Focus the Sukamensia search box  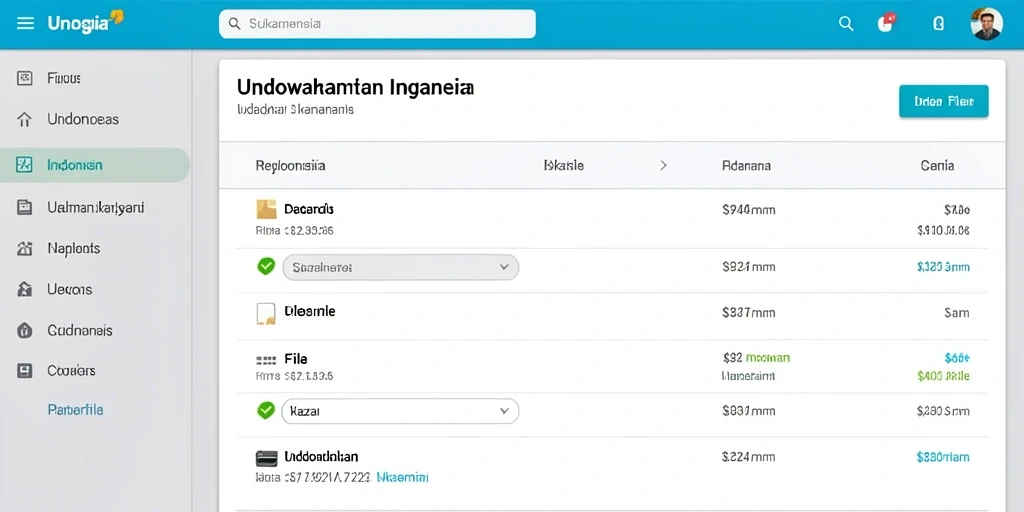tap(377, 24)
